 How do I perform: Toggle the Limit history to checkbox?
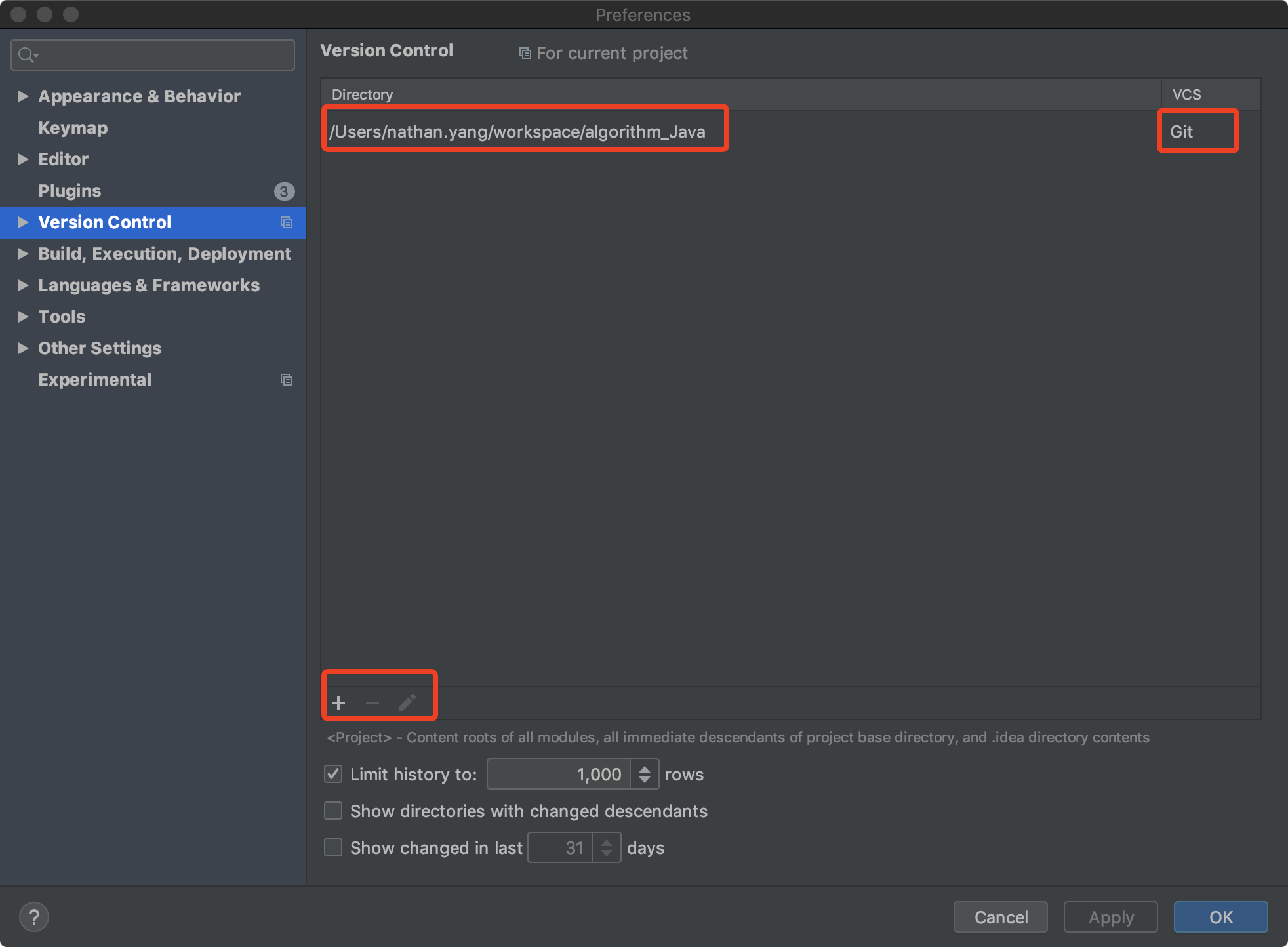(333, 775)
